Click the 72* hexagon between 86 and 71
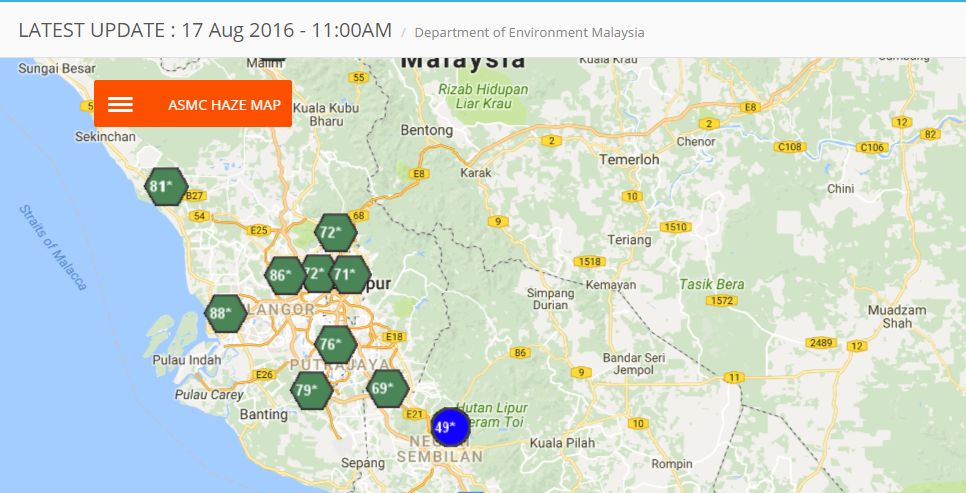The width and height of the screenshot is (966, 493). [317, 272]
